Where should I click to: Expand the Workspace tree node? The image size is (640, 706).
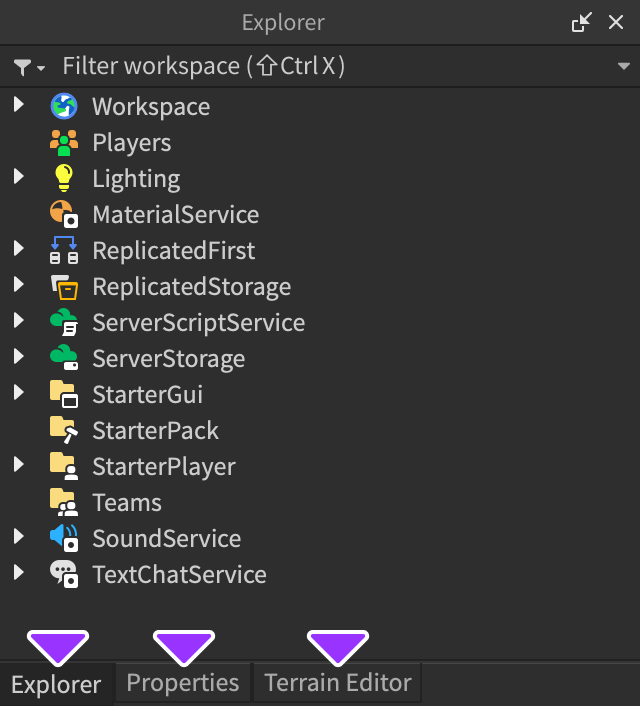tap(18, 106)
